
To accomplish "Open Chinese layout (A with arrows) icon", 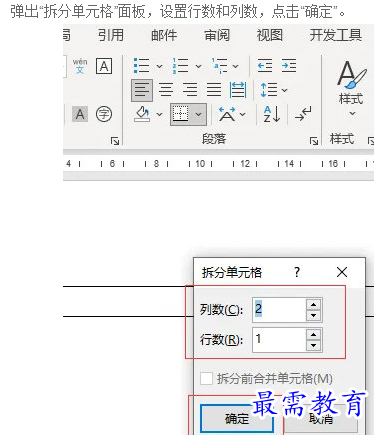I will pyautogui.click(x=227, y=114).
